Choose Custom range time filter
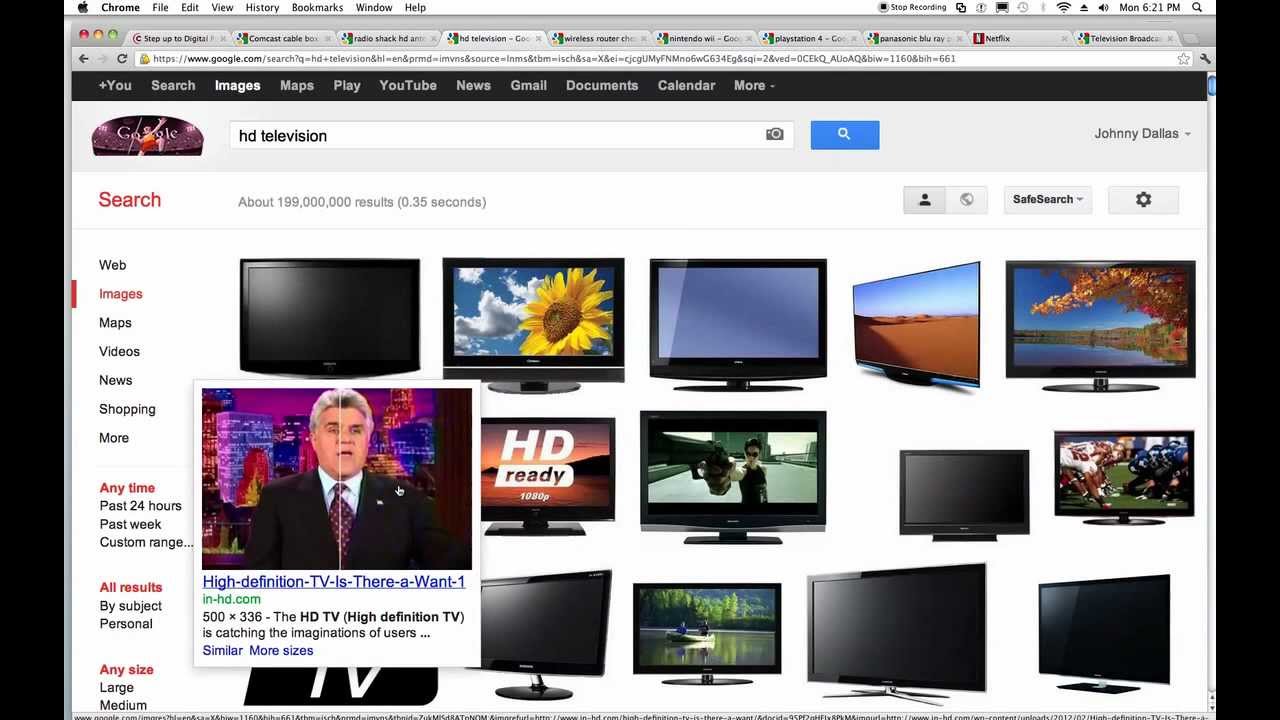Image resolution: width=1280 pixels, height=720 pixels. 146,542
